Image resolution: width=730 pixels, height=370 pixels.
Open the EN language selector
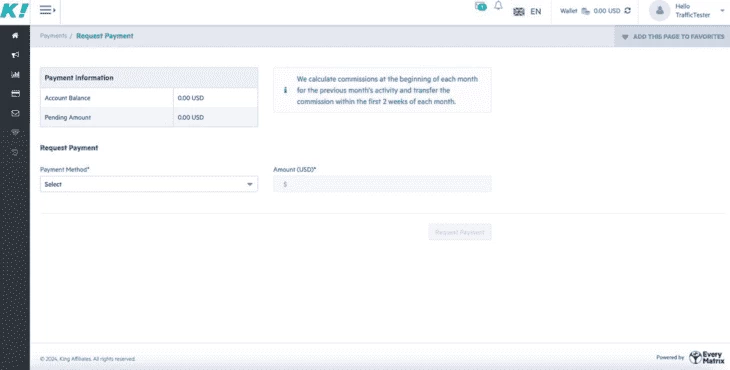(x=527, y=12)
